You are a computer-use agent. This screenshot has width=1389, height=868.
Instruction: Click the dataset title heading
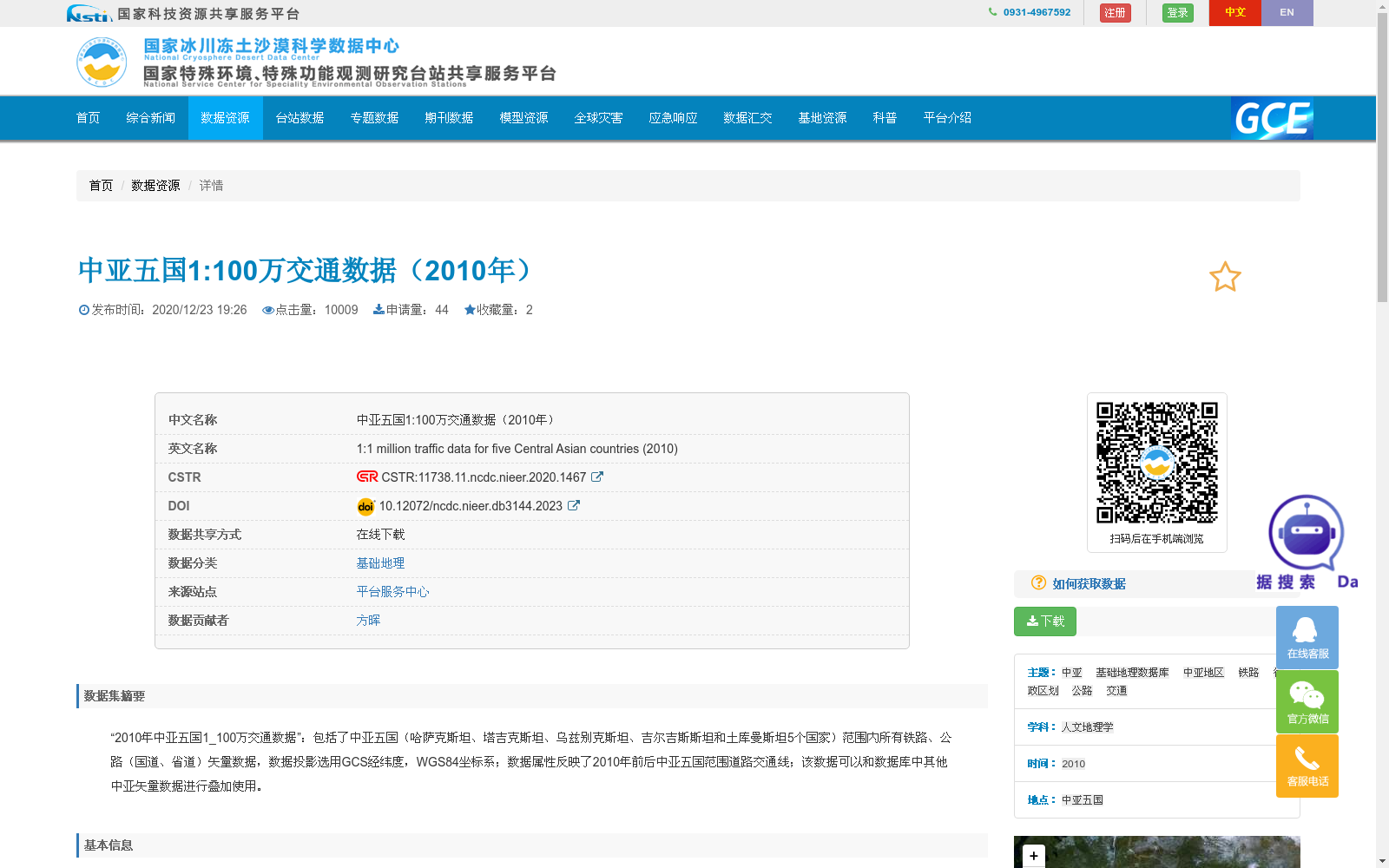(x=308, y=271)
